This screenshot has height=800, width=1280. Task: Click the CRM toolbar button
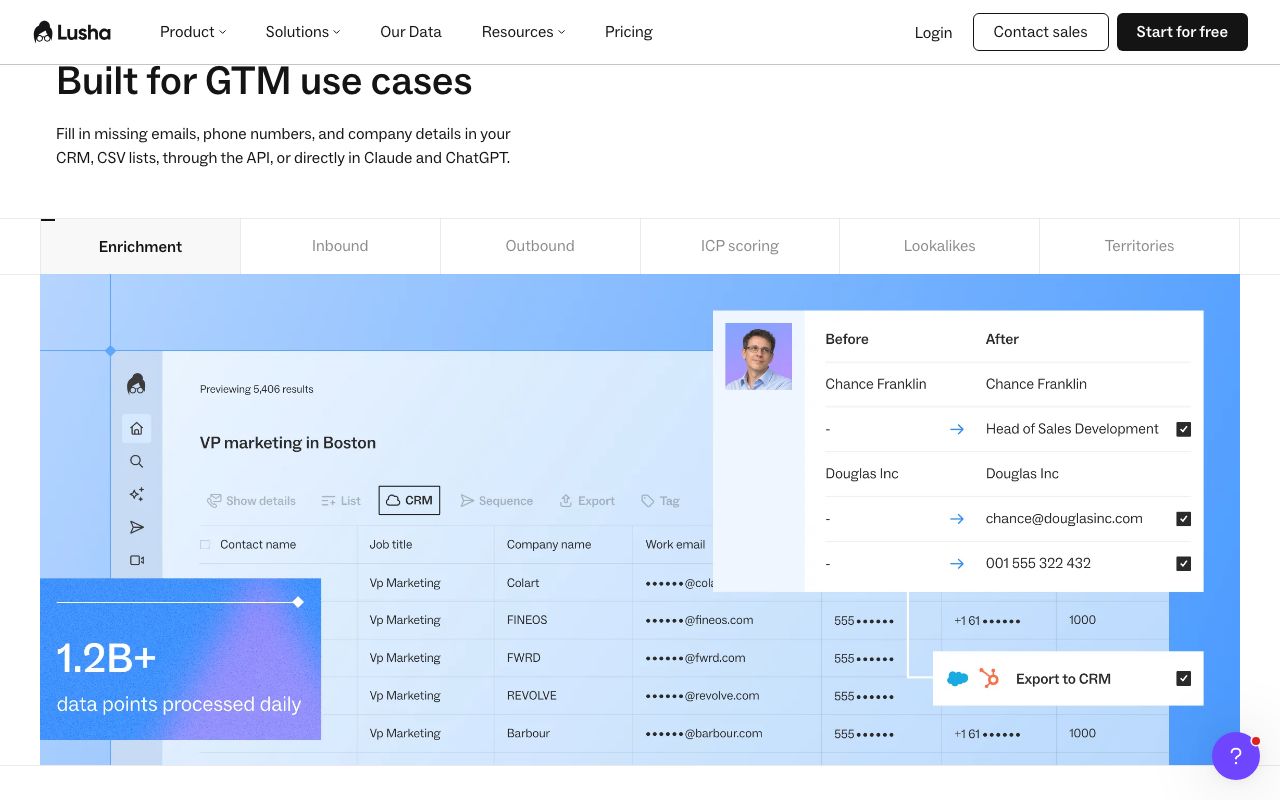[x=409, y=500]
